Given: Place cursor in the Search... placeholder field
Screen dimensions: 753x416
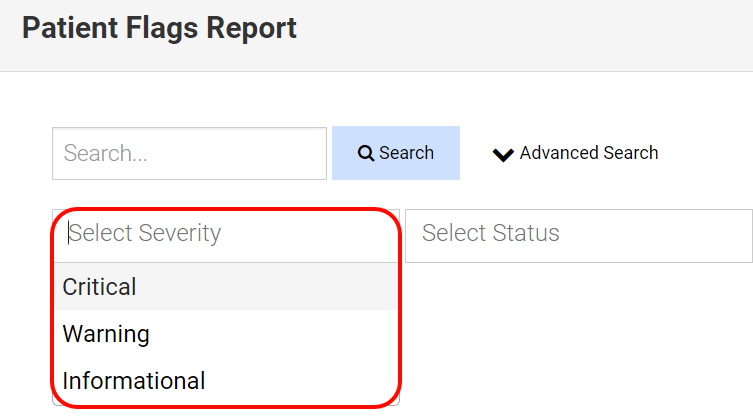Looking at the screenshot, I should coord(189,153).
